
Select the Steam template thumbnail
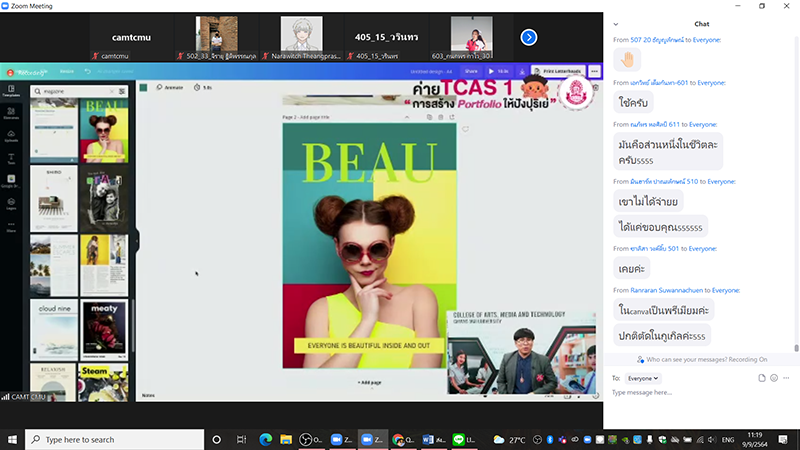104,382
